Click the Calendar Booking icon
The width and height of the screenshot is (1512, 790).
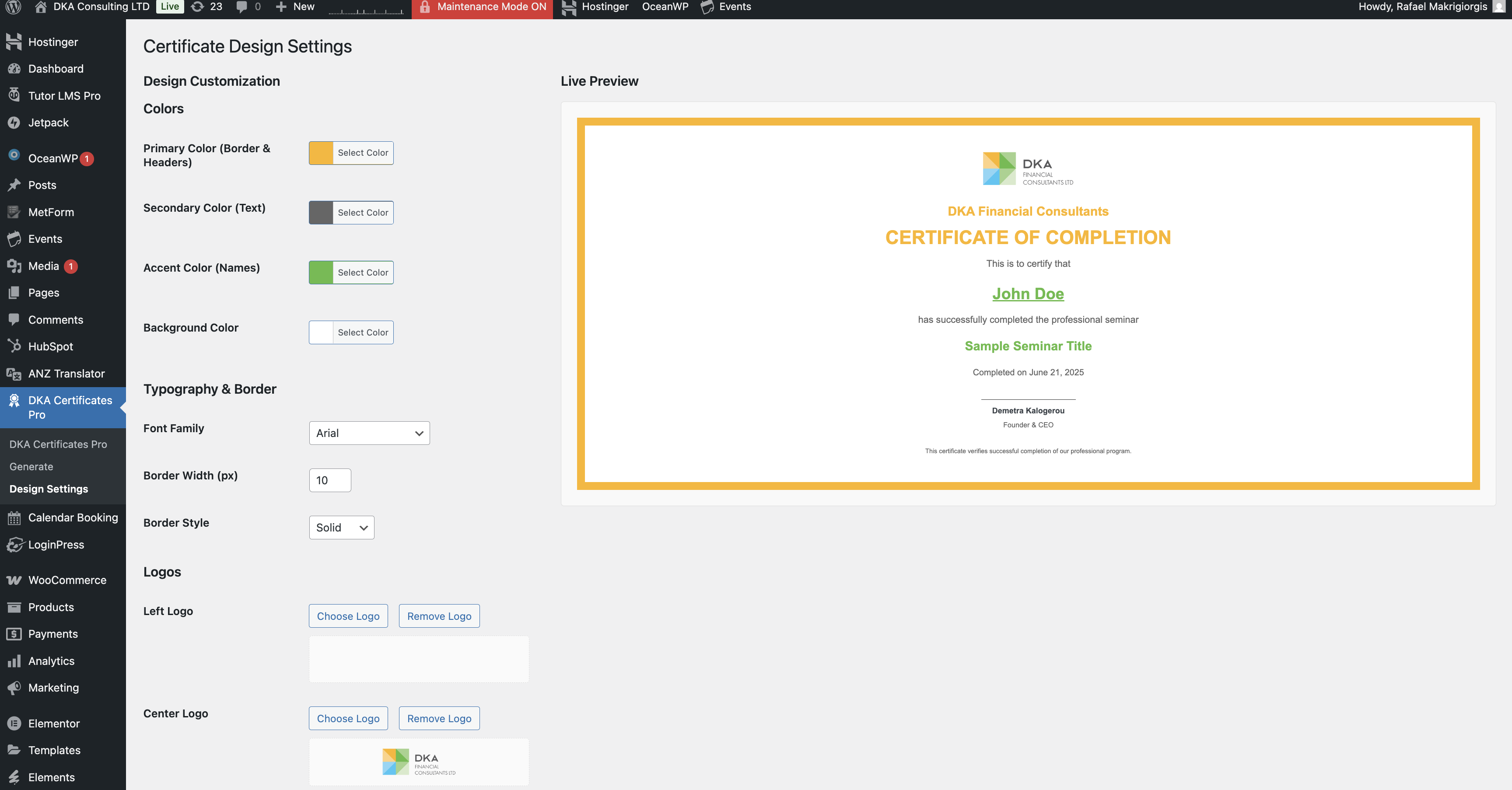click(x=14, y=517)
